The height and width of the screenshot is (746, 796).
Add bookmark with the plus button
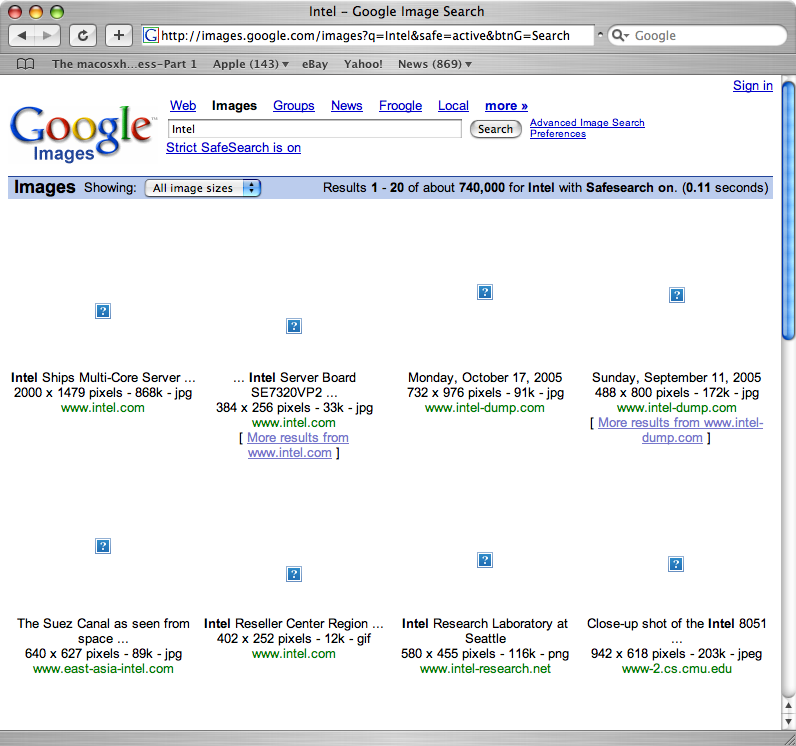pyautogui.click(x=119, y=36)
